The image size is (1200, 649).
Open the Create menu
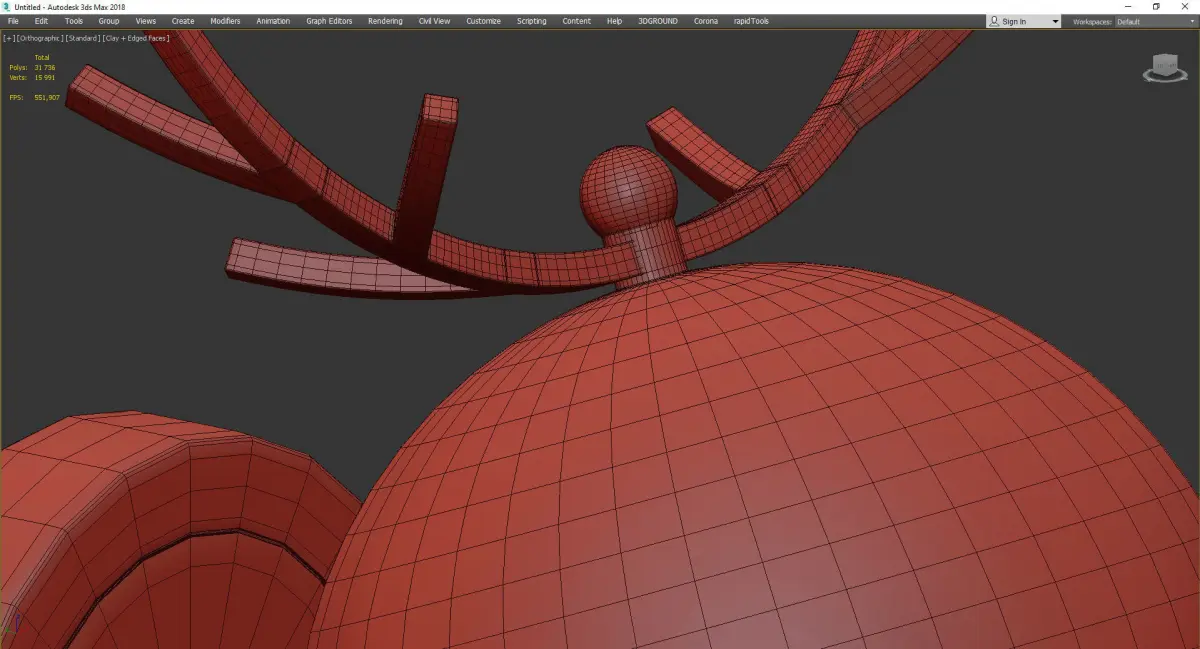coord(183,21)
